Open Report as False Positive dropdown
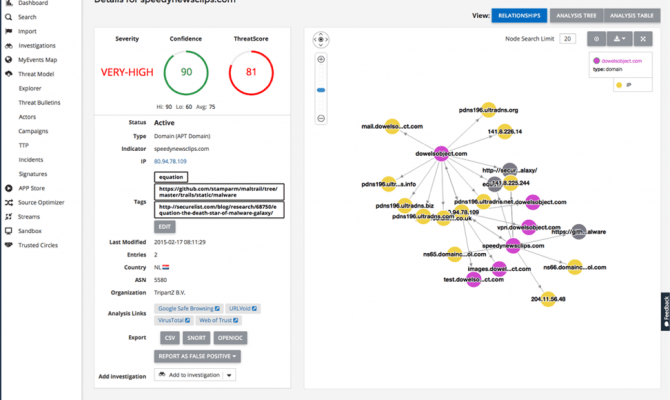Viewport: 670px width, 400px height. tap(198, 355)
